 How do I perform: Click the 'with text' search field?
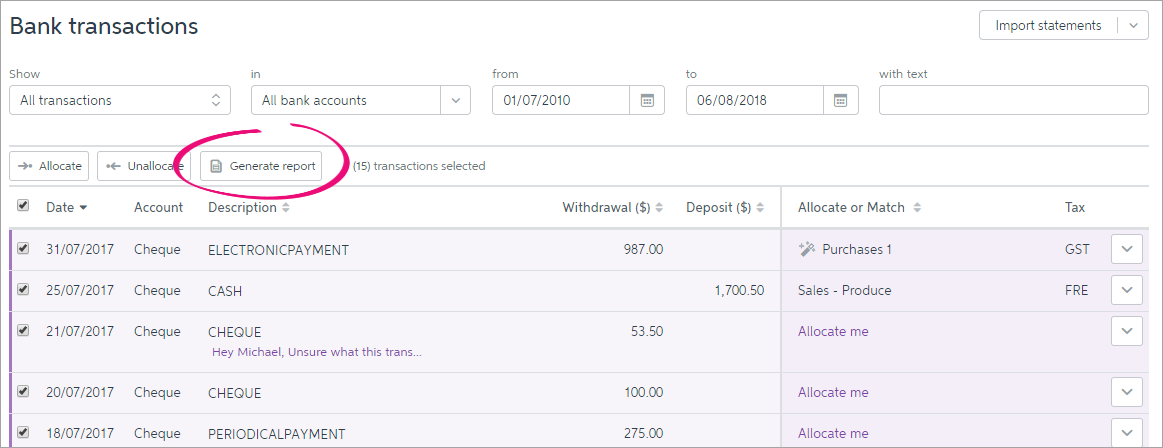coord(1013,100)
